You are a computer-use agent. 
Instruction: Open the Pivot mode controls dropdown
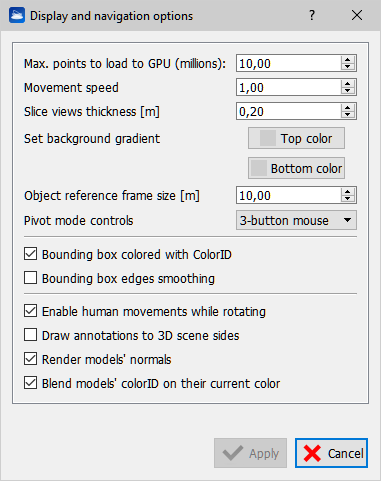coord(296,220)
